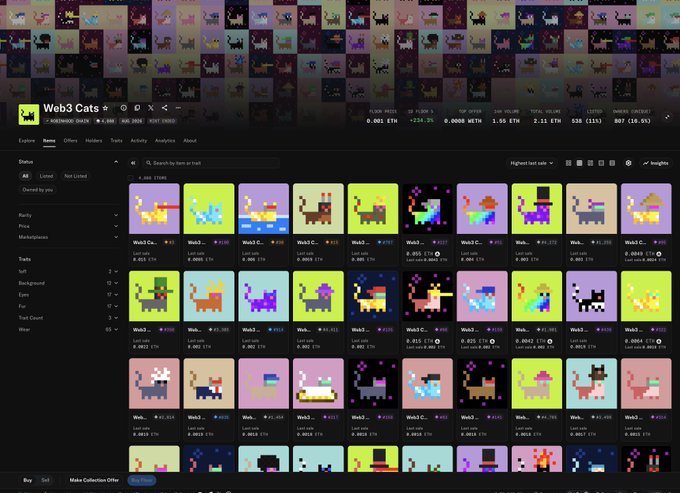Screen dimensions: 680x493
Task: Collapse the Status filter section
Action: [116, 162]
